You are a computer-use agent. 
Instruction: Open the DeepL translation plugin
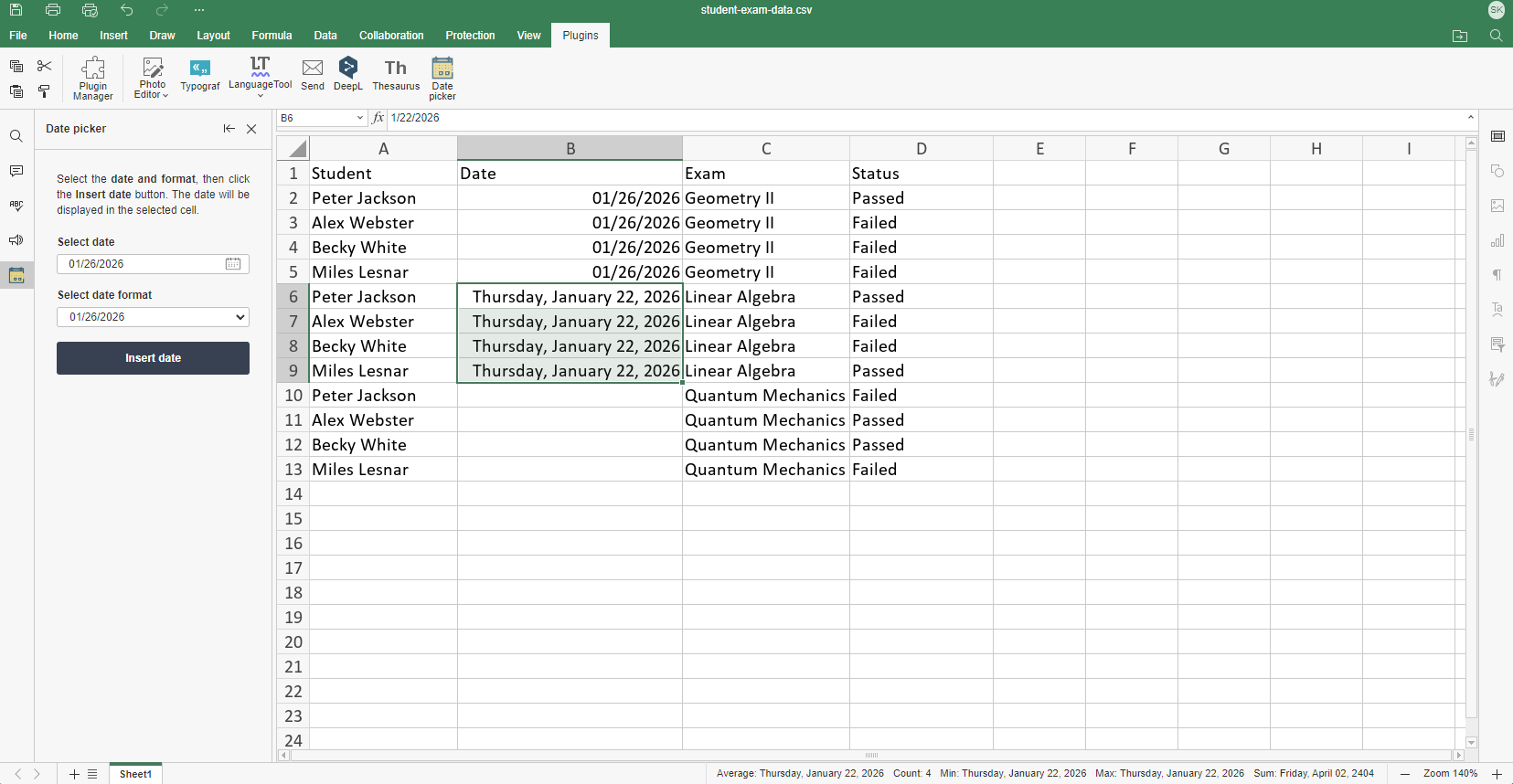click(x=348, y=76)
